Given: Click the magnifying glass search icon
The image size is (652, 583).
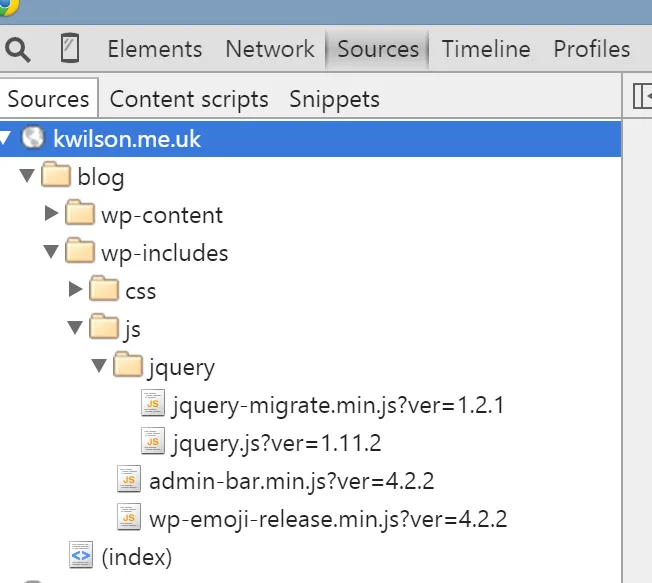Looking at the screenshot, I should (18, 49).
